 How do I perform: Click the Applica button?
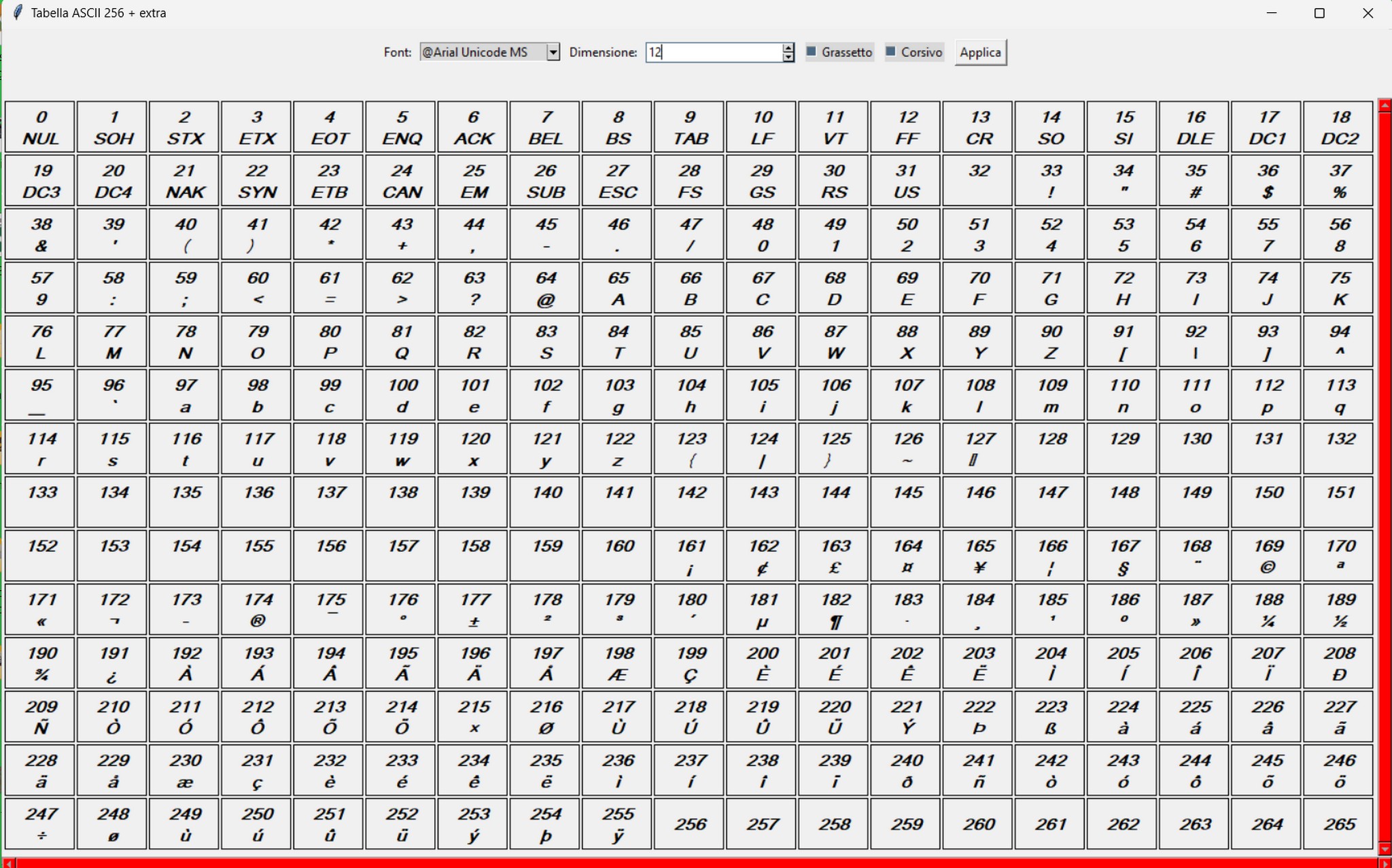click(980, 52)
